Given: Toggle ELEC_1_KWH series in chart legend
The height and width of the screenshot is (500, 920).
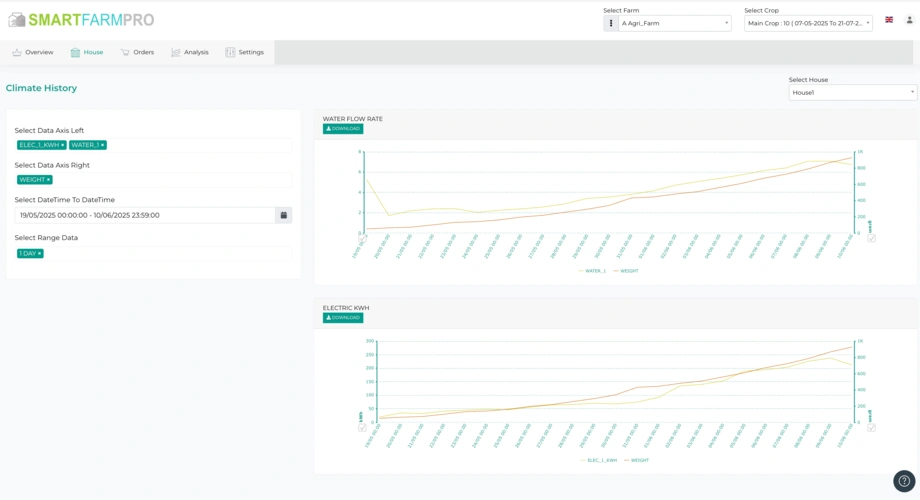Looking at the screenshot, I should click(598, 461).
